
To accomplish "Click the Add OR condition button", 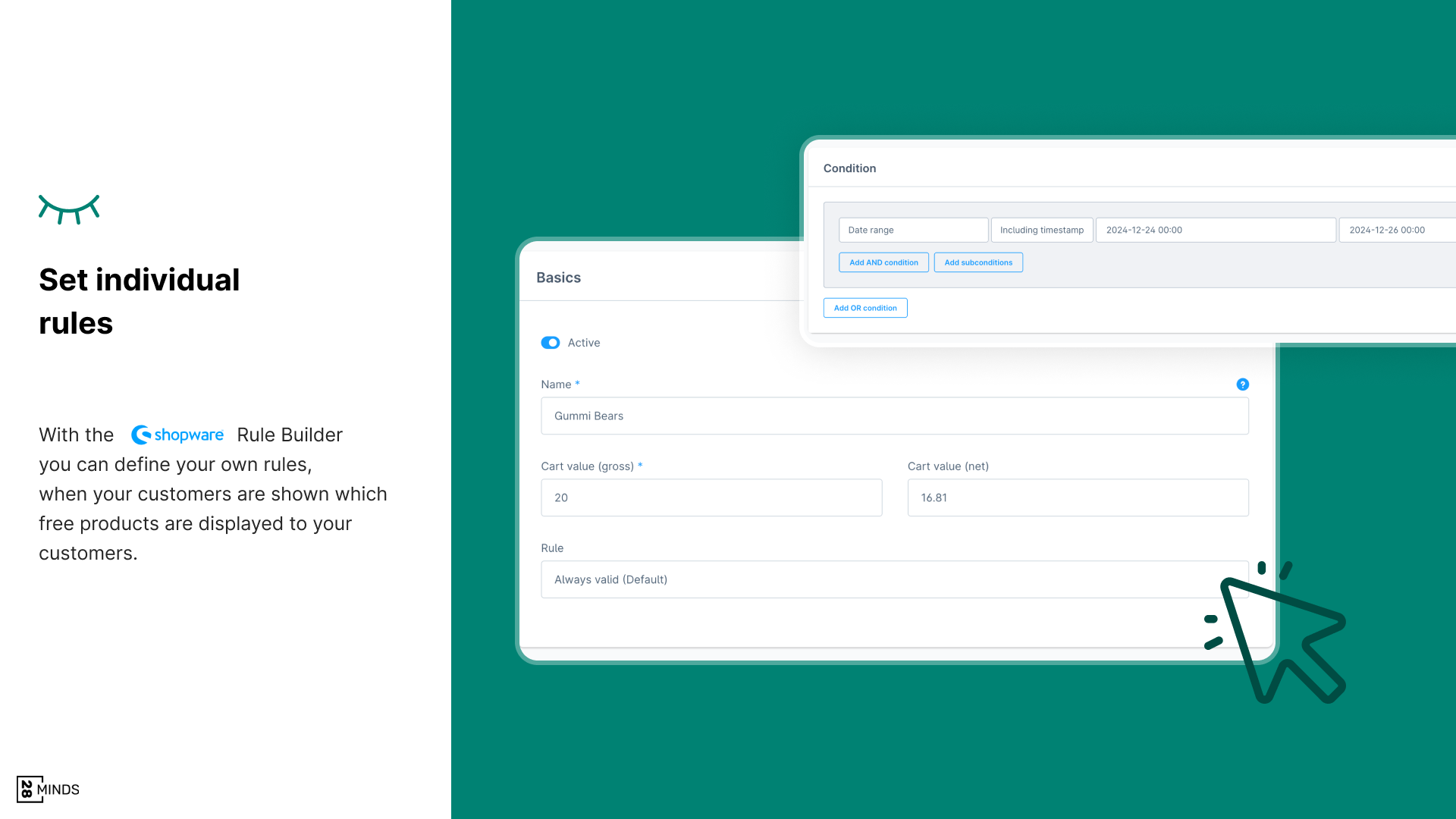I will [x=864, y=307].
